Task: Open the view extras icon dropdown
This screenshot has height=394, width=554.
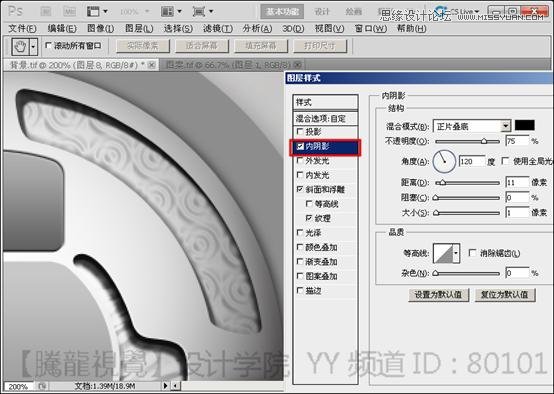Action: point(97,12)
